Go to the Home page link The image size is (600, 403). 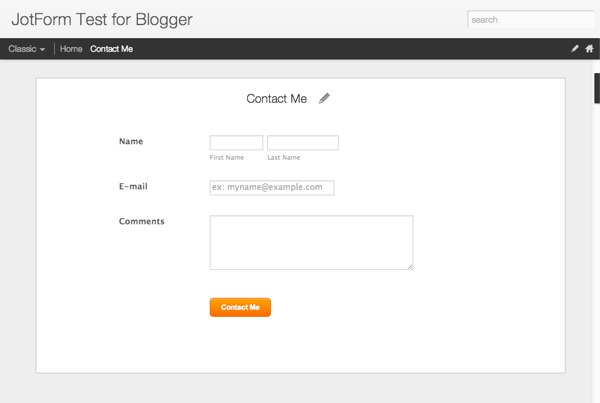pos(71,48)
